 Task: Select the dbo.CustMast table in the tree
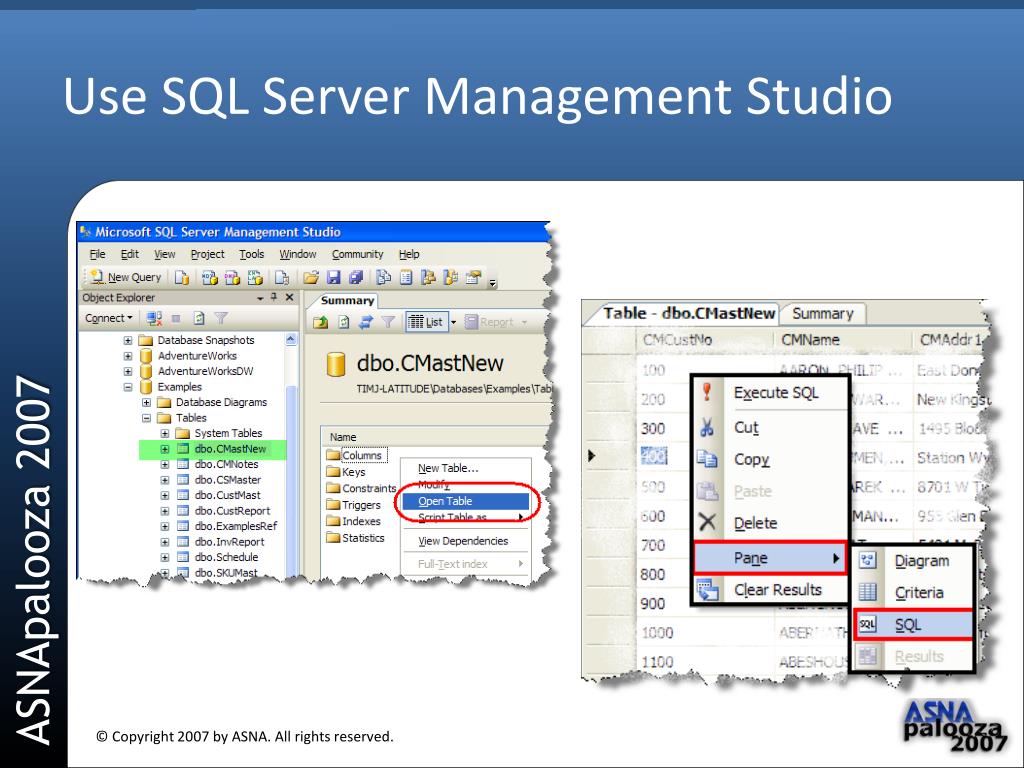coord(227,496)
